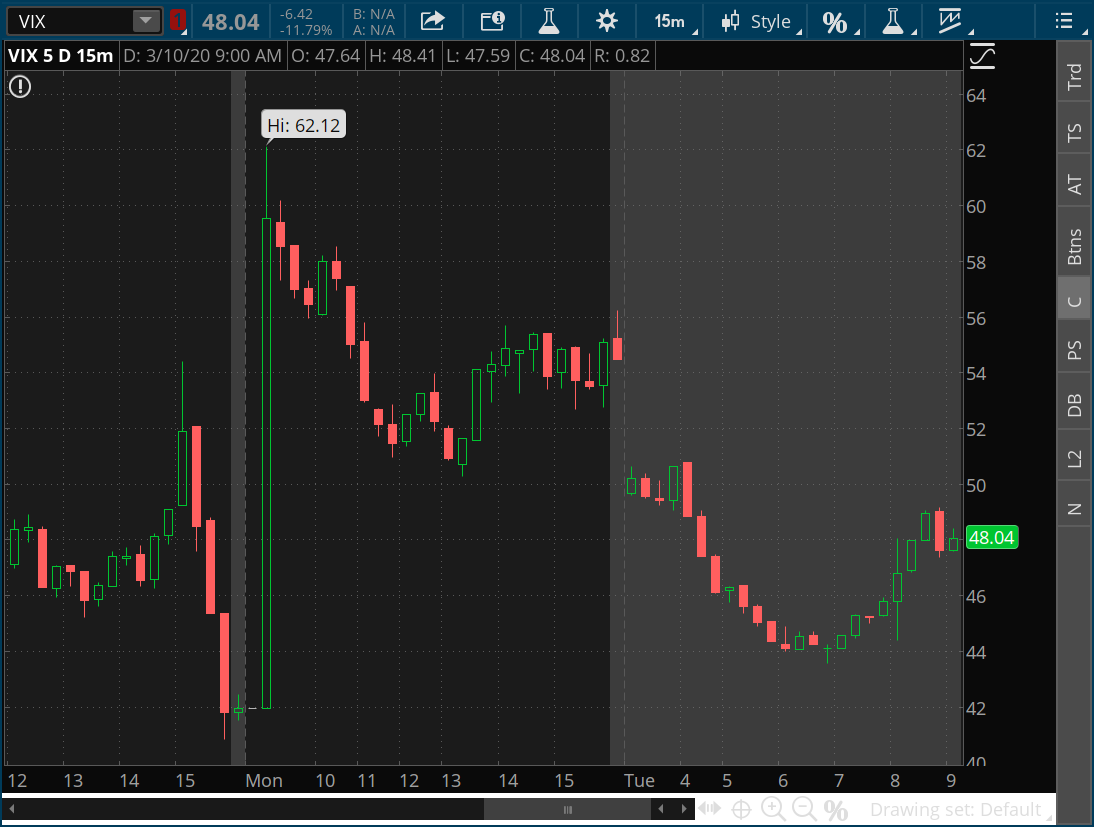Open the list options menu icon
1094x827 pixels.
[x=1063, y=21]
